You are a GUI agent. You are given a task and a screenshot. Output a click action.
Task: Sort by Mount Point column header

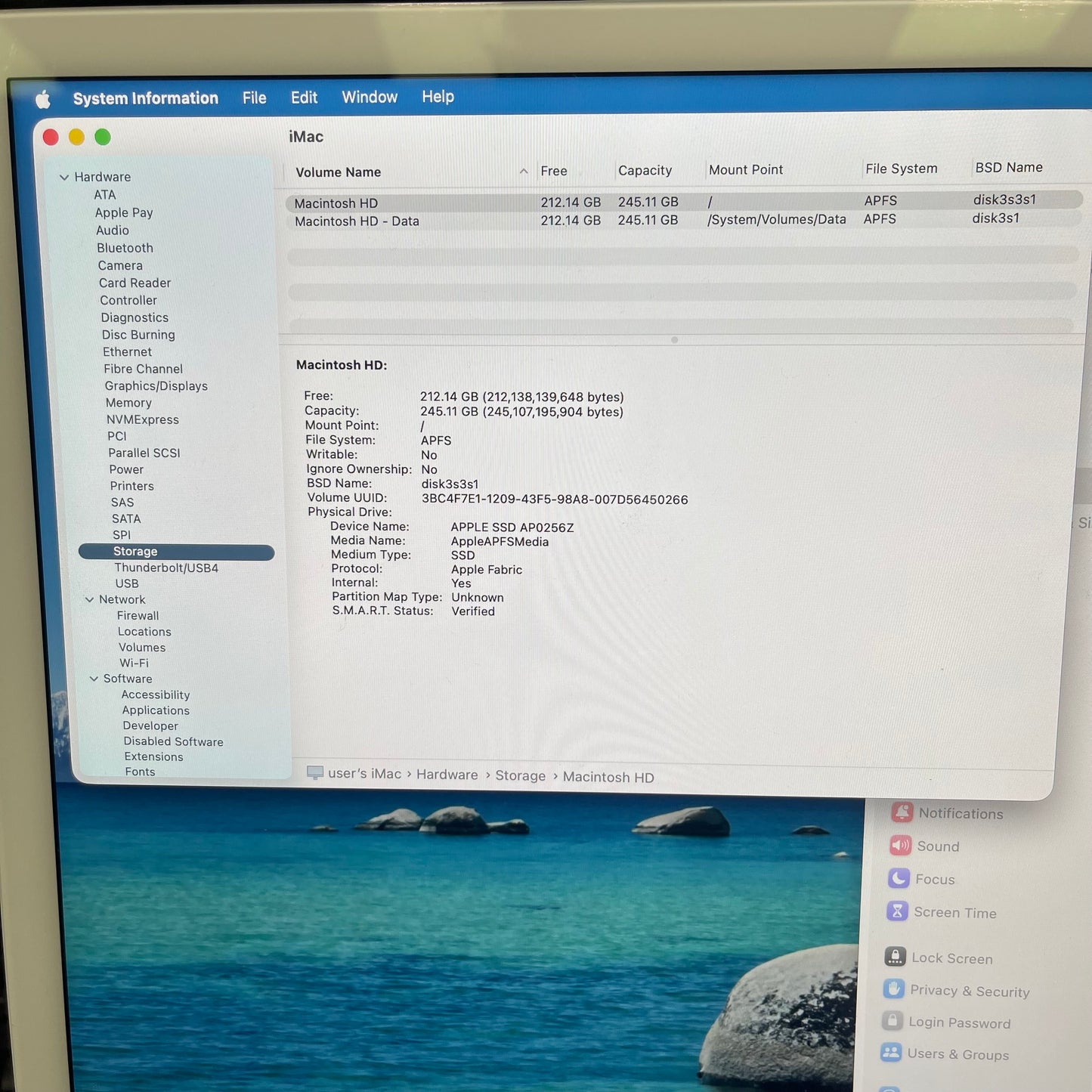coord(746,169)
